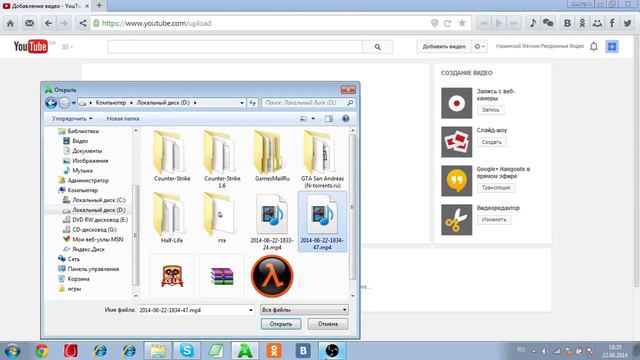Click the music note icon in browser toolbar
The image size is (640, 360).
point(533,23)
